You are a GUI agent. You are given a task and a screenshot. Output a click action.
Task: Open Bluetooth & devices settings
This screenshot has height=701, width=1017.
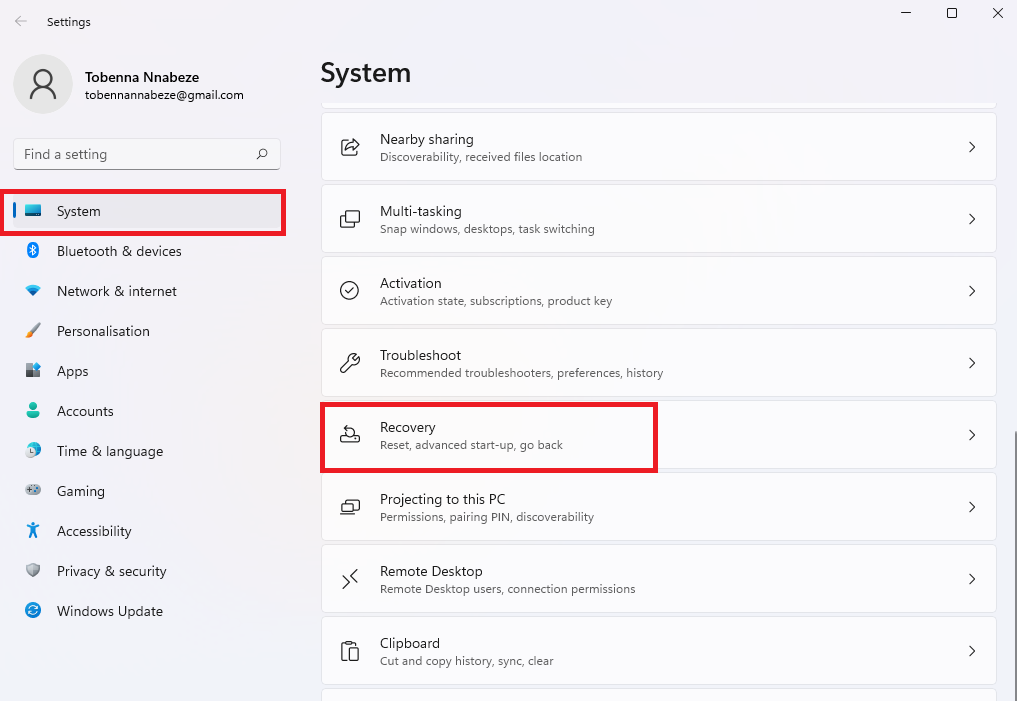[118, 251]
